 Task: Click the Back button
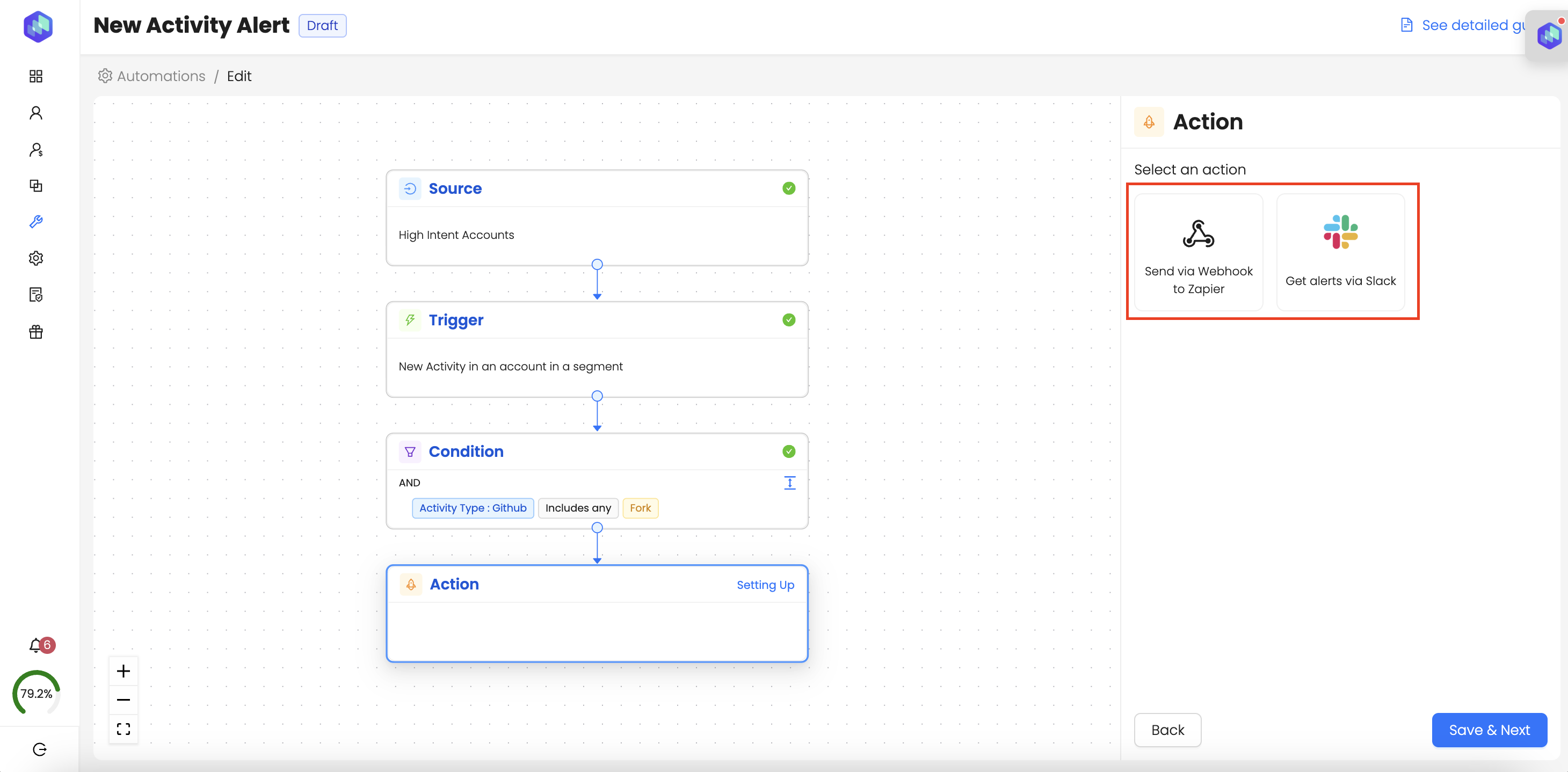[1167, 730]
